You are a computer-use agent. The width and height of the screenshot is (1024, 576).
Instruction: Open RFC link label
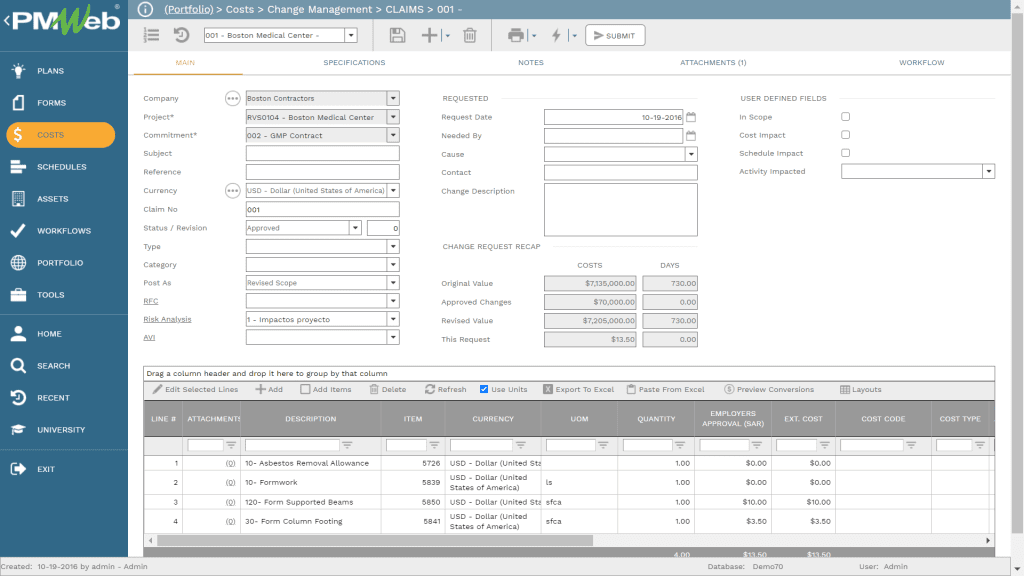pos(151,301)
